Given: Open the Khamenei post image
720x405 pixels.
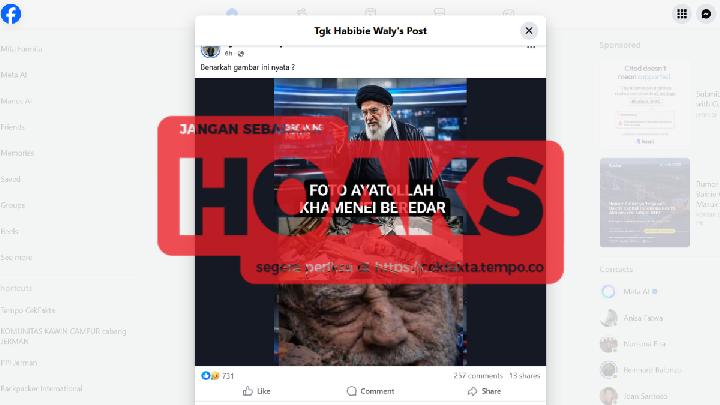Looking at the screenshot, I should coord(371,222).
